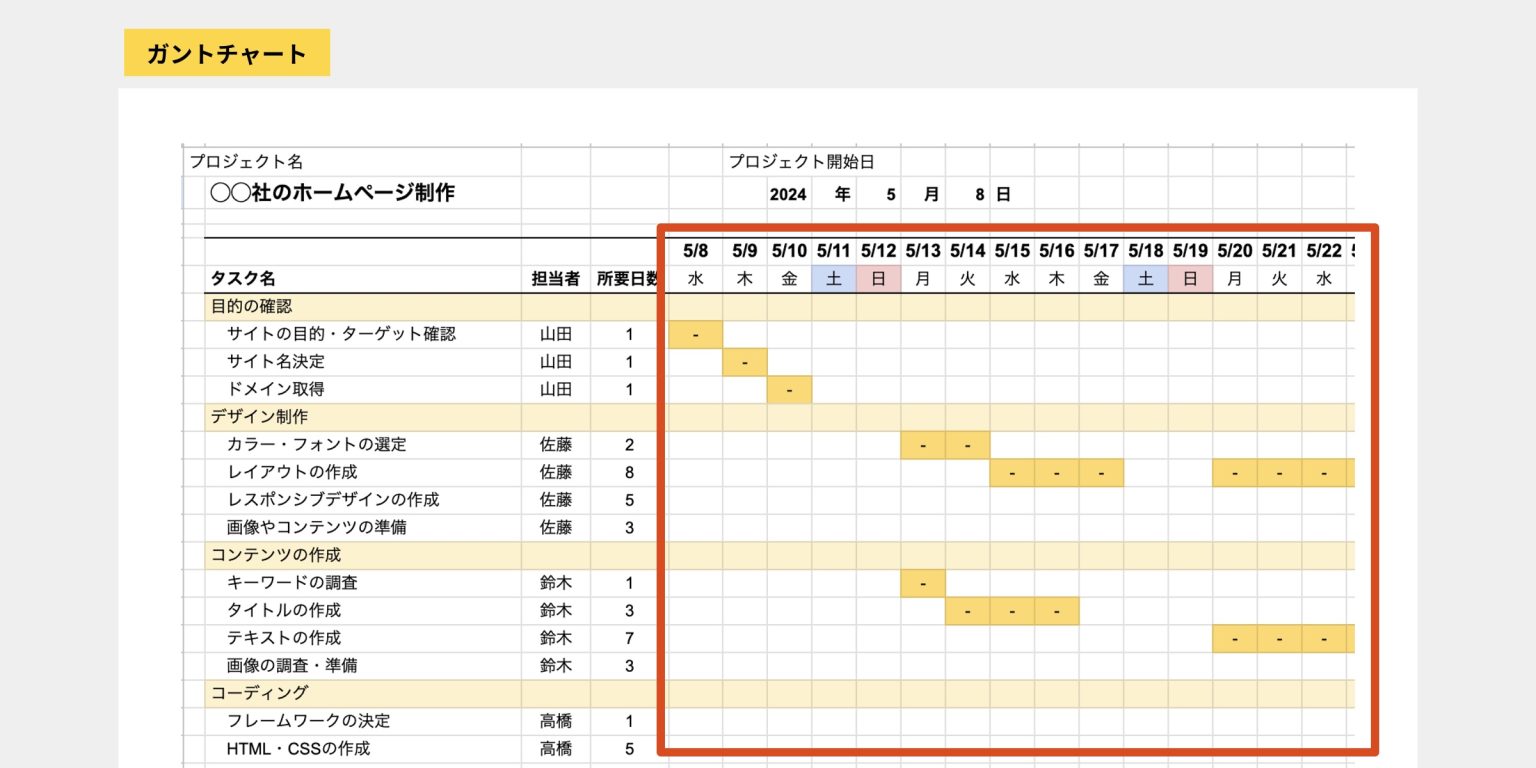The width and height of the screenshot is (1536, 768).
Task: Click the 5/8 date header
Action: 695,250
